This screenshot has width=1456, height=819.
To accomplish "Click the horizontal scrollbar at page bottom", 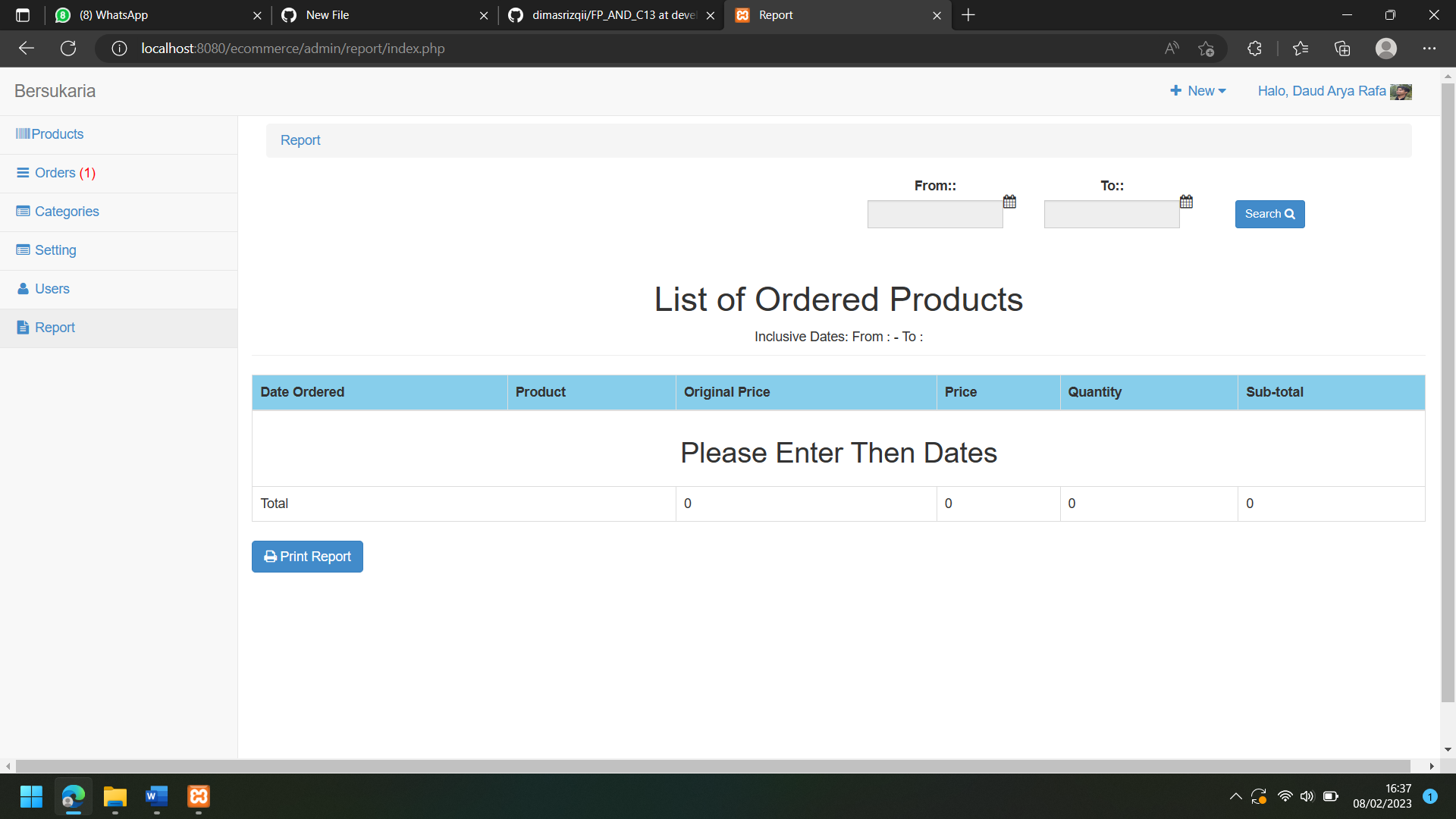I will [x=713, y=766].
